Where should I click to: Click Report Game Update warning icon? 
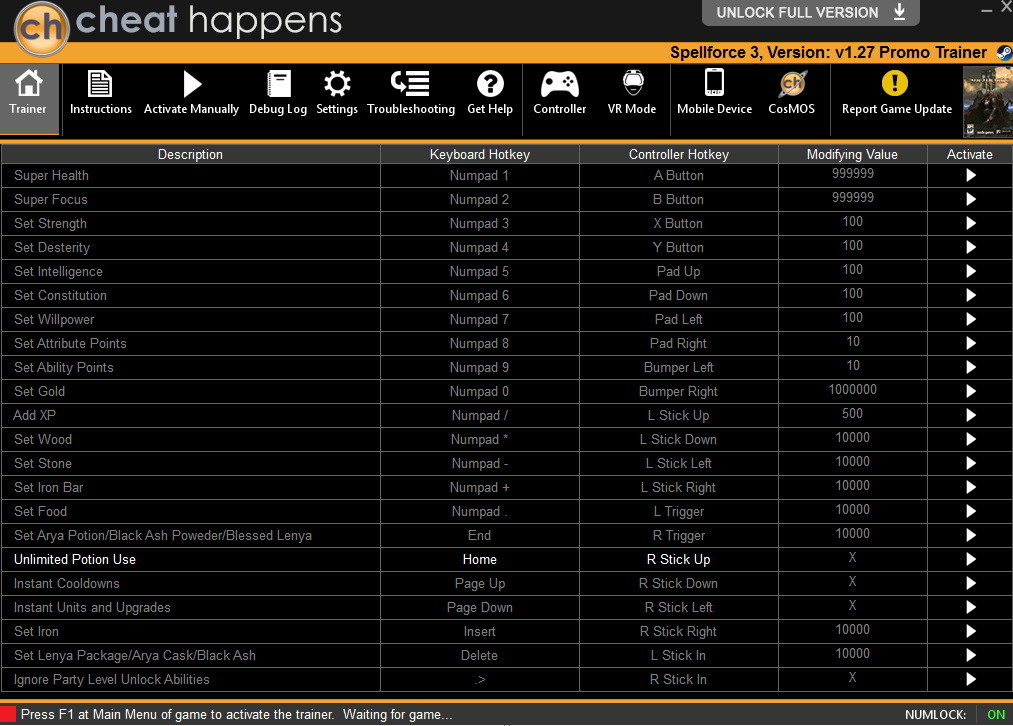(x=895, y=83)
